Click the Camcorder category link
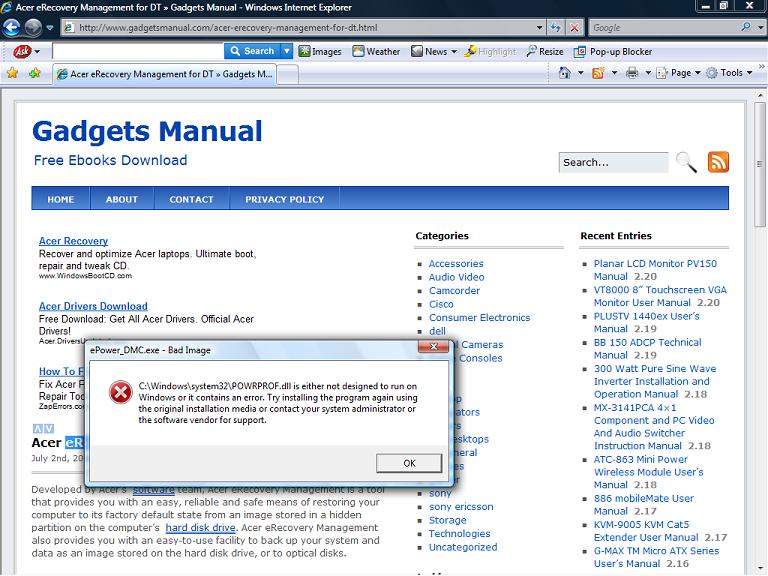 coord(455,290)
